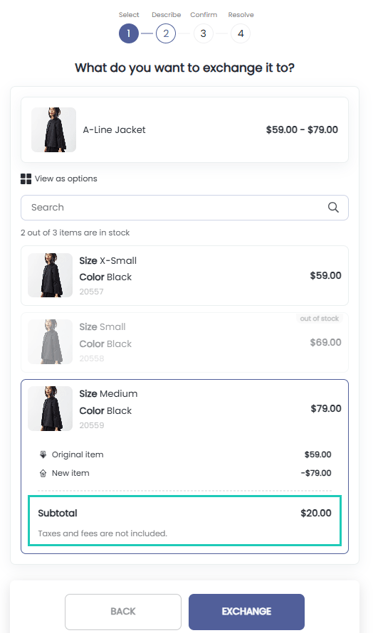This screenshot has height=633, width=373.
Task: Select the Size Medium Black variant card
Action: pos(184,466)
